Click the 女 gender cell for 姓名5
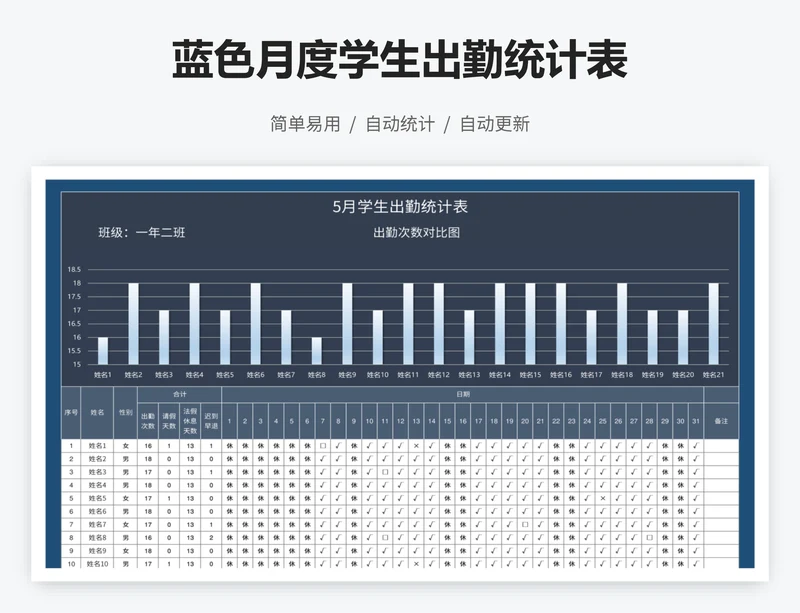The width and height of the screenshot is (800, 613). pos(126,498)
